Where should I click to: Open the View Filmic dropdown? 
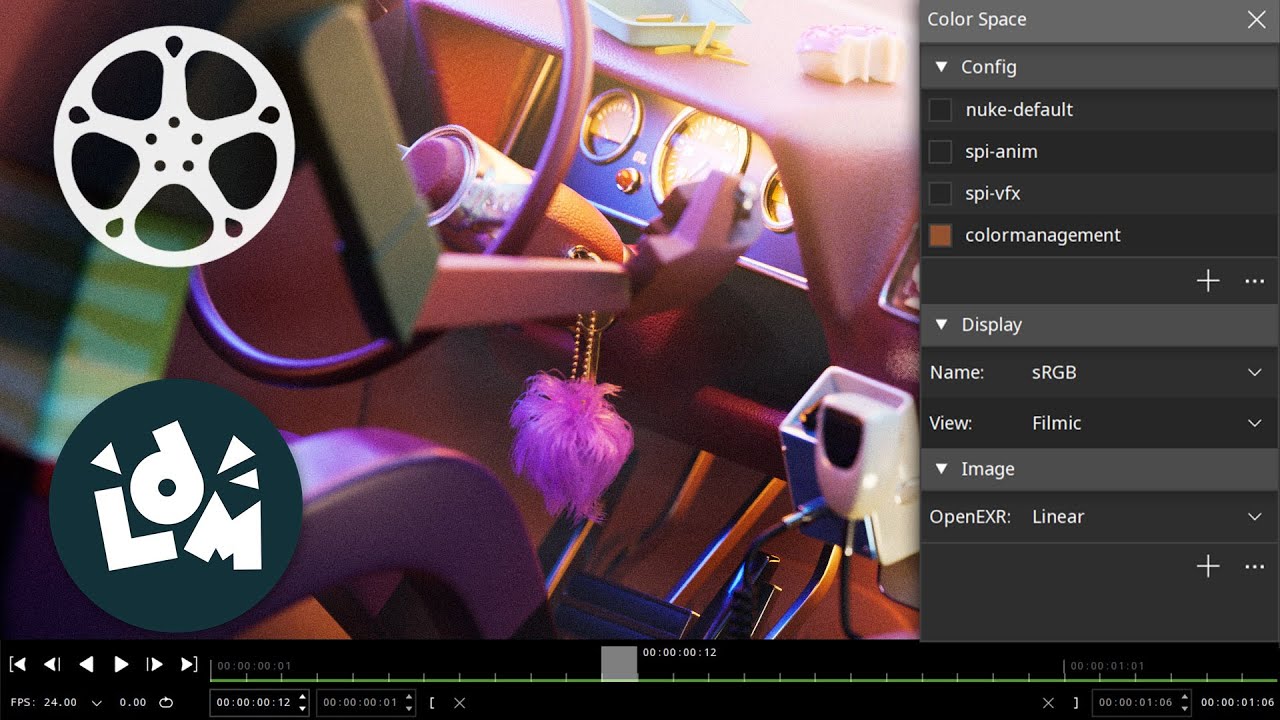click(1148, 423)
